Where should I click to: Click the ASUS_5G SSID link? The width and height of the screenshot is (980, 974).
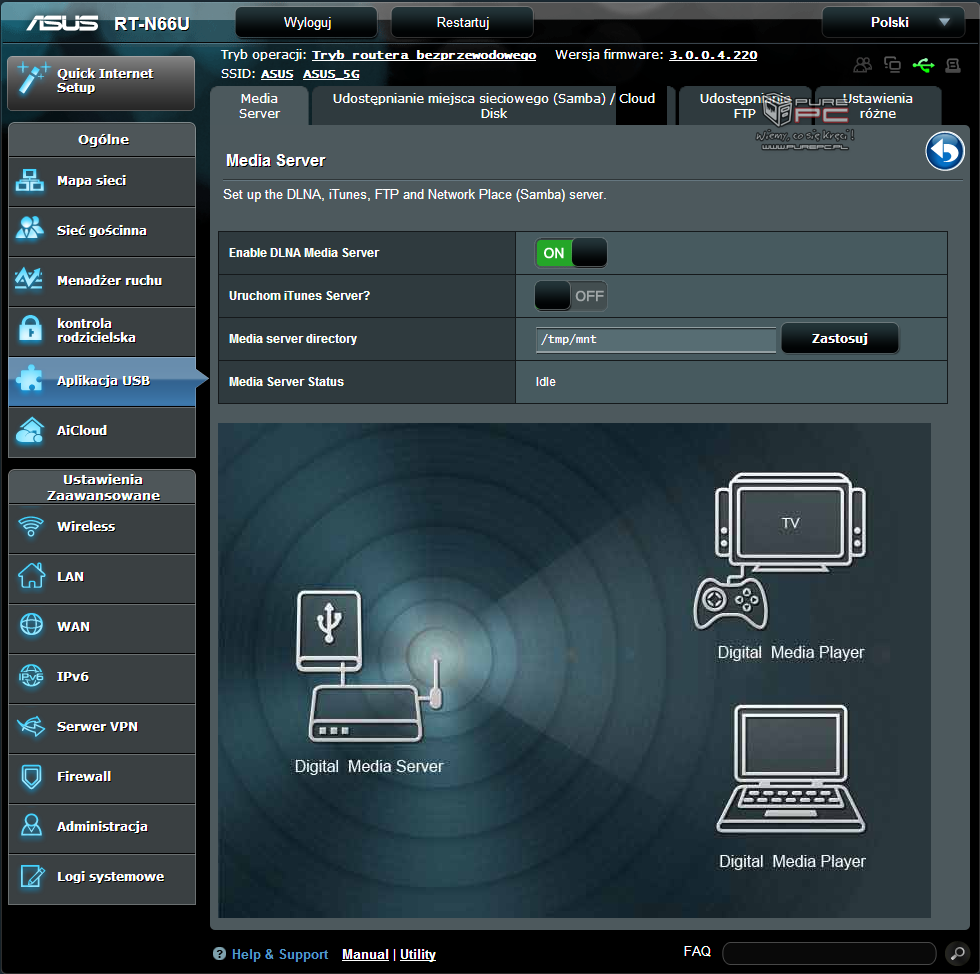(x=331, y=74)
